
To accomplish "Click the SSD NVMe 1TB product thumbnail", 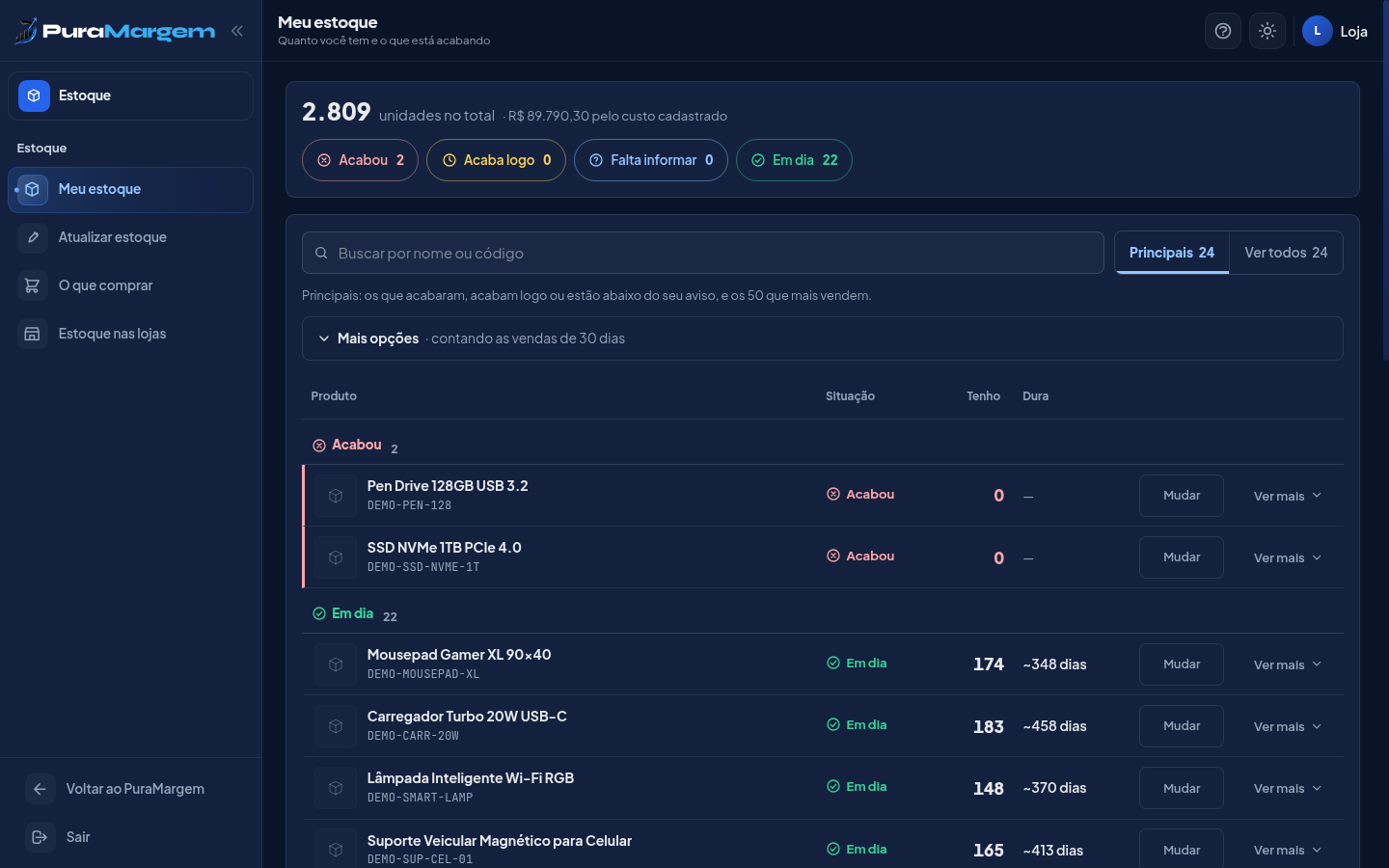I will click(336, 557).
